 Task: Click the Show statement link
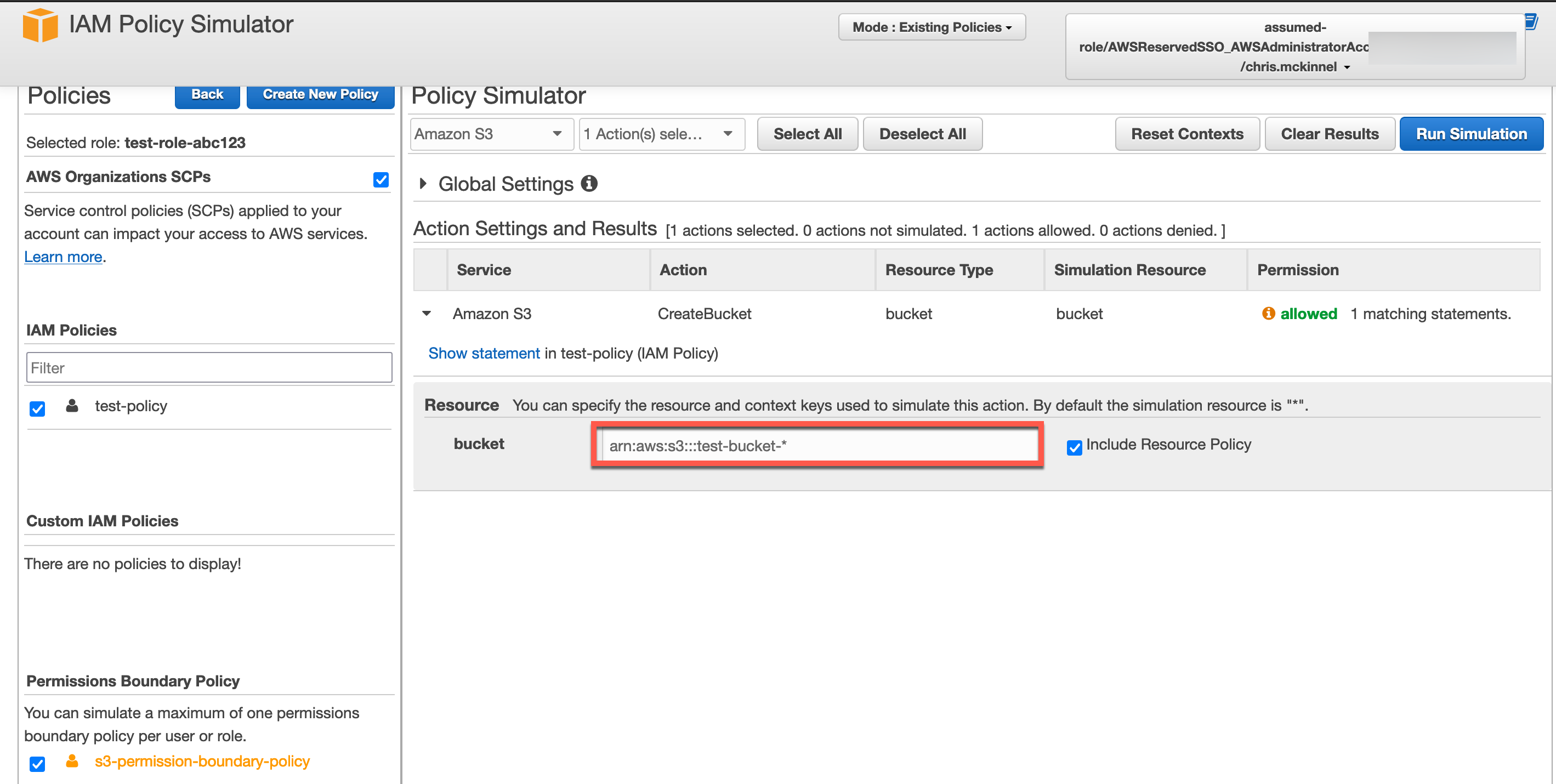(483, 353)
